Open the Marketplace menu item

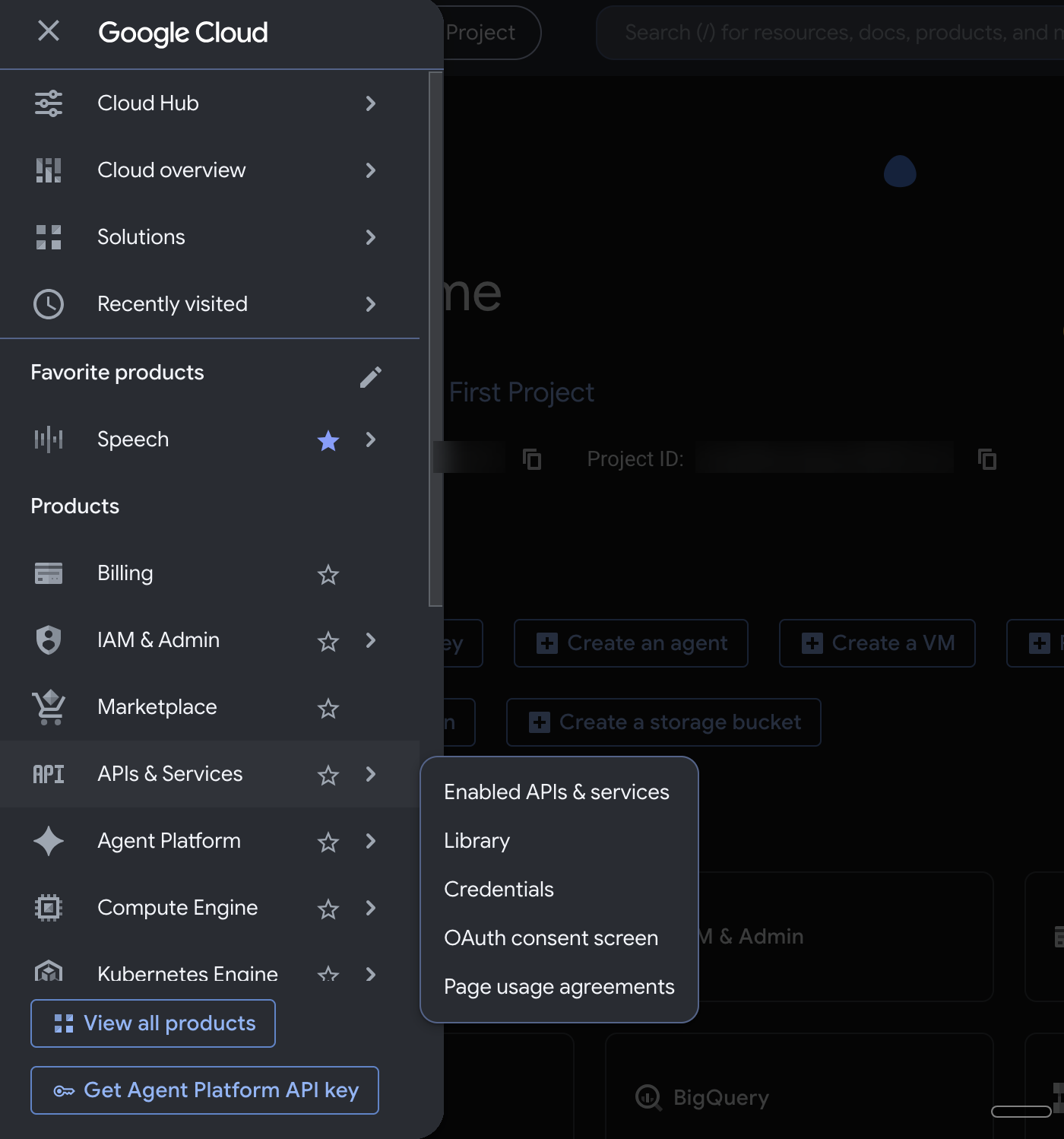click(210, 707)
